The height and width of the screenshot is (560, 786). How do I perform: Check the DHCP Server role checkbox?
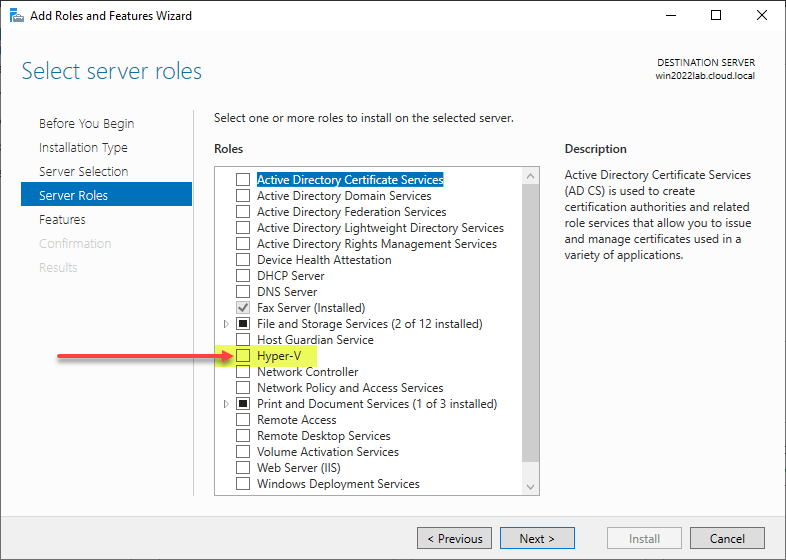coord(243,276)
